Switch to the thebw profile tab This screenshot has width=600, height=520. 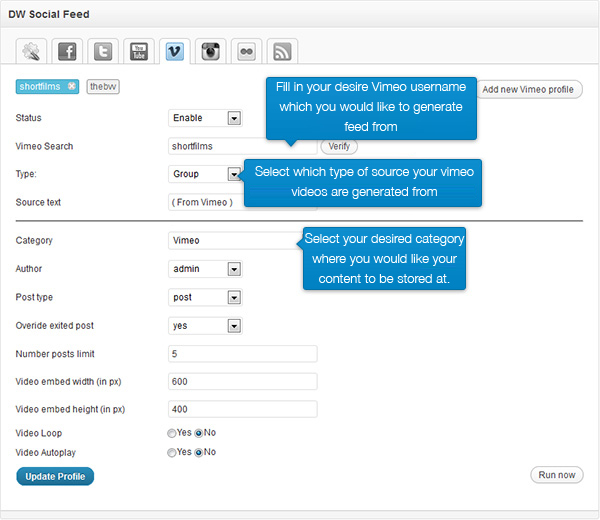click(x=103, y=86)
